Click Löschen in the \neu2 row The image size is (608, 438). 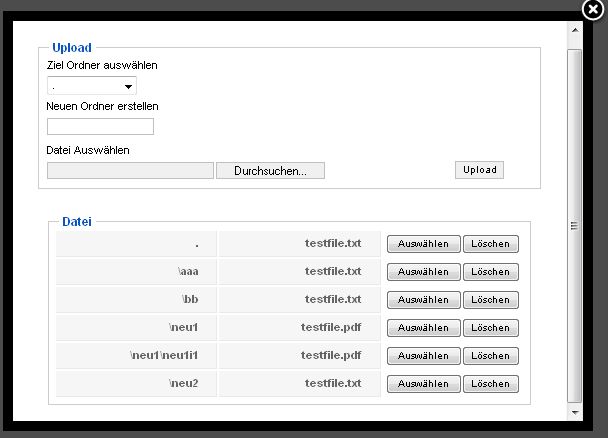[x=491, y=384]
